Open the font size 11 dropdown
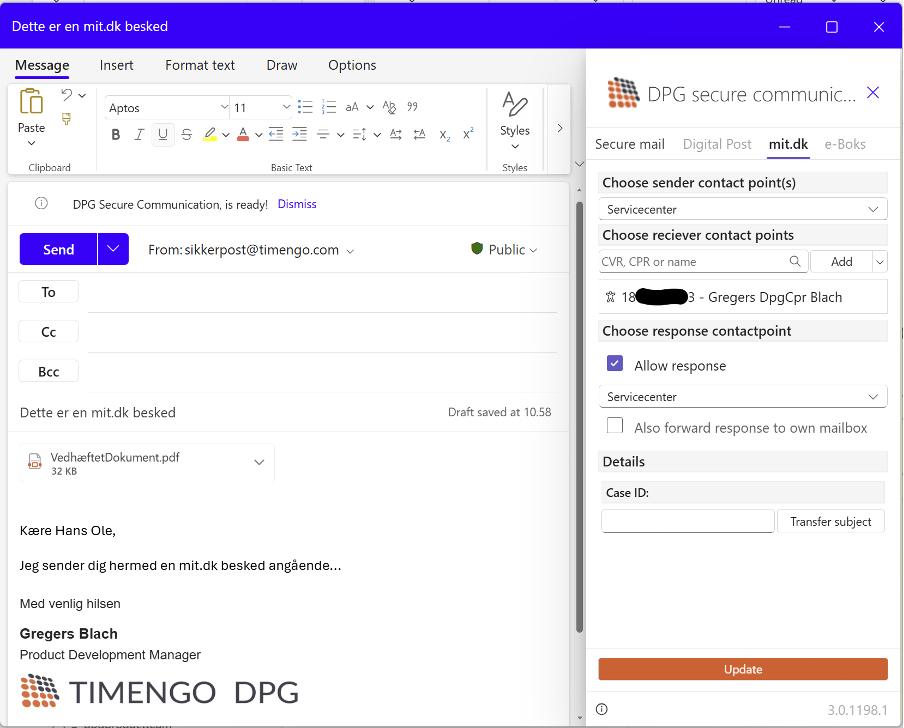This screenshot has height=728, width=904. click(286, 107)
